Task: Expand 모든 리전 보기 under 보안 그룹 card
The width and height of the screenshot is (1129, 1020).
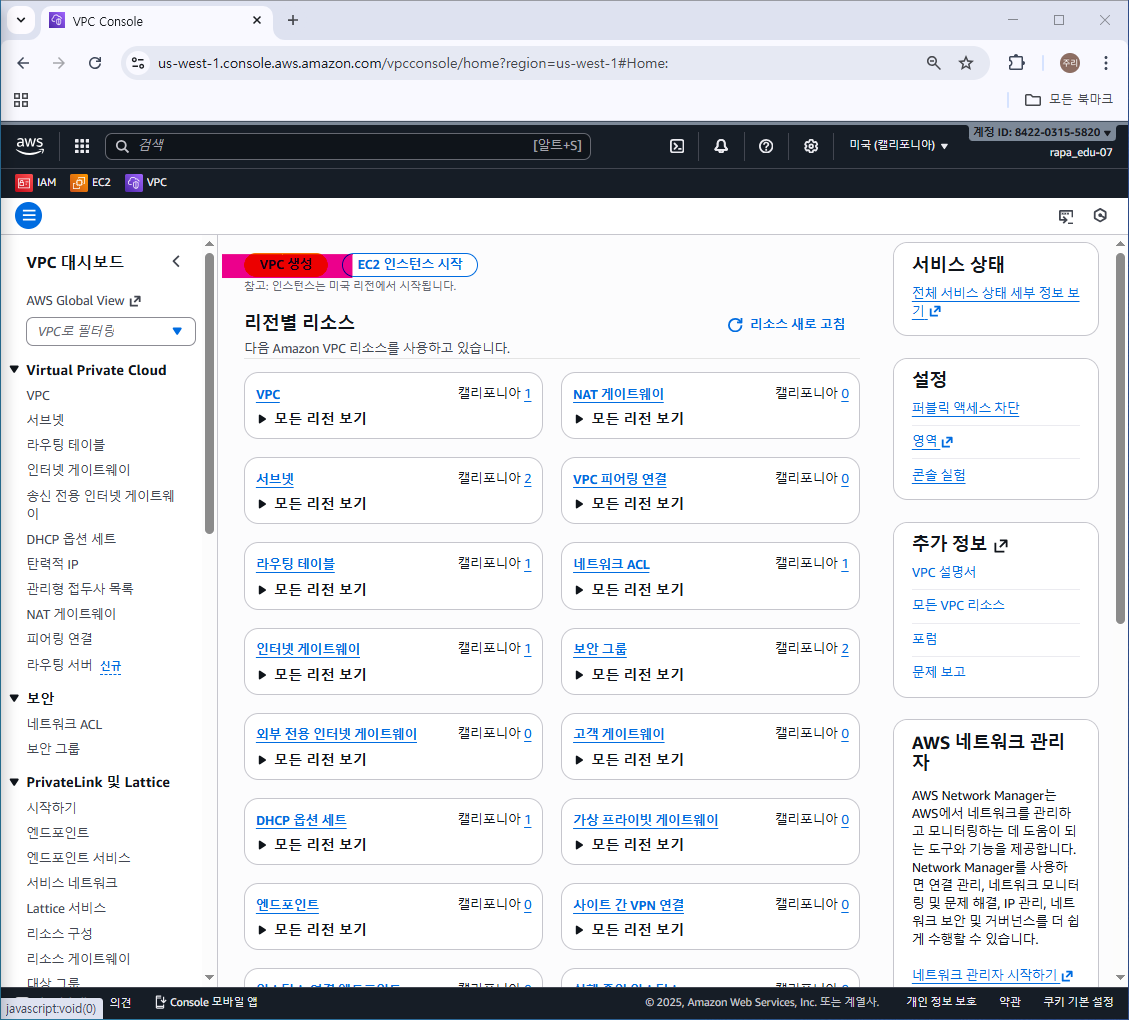Action: point(629,675)
